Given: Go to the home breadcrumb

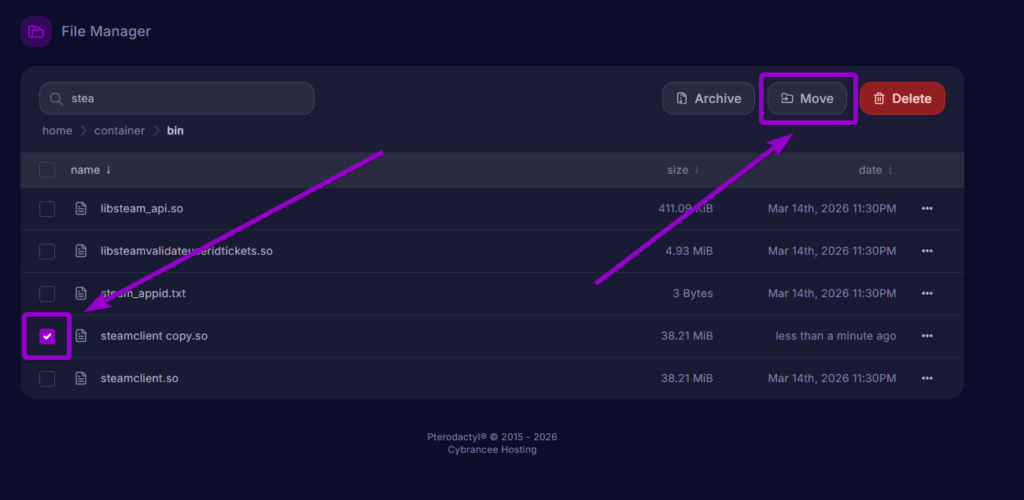Looking at the screenshot, I should pyautogui.click(x=57, y=131).
